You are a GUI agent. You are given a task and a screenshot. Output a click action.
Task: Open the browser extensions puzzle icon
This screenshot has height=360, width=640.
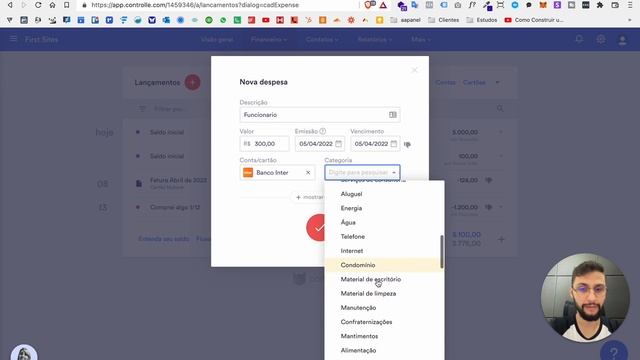[x=600, y=5]
